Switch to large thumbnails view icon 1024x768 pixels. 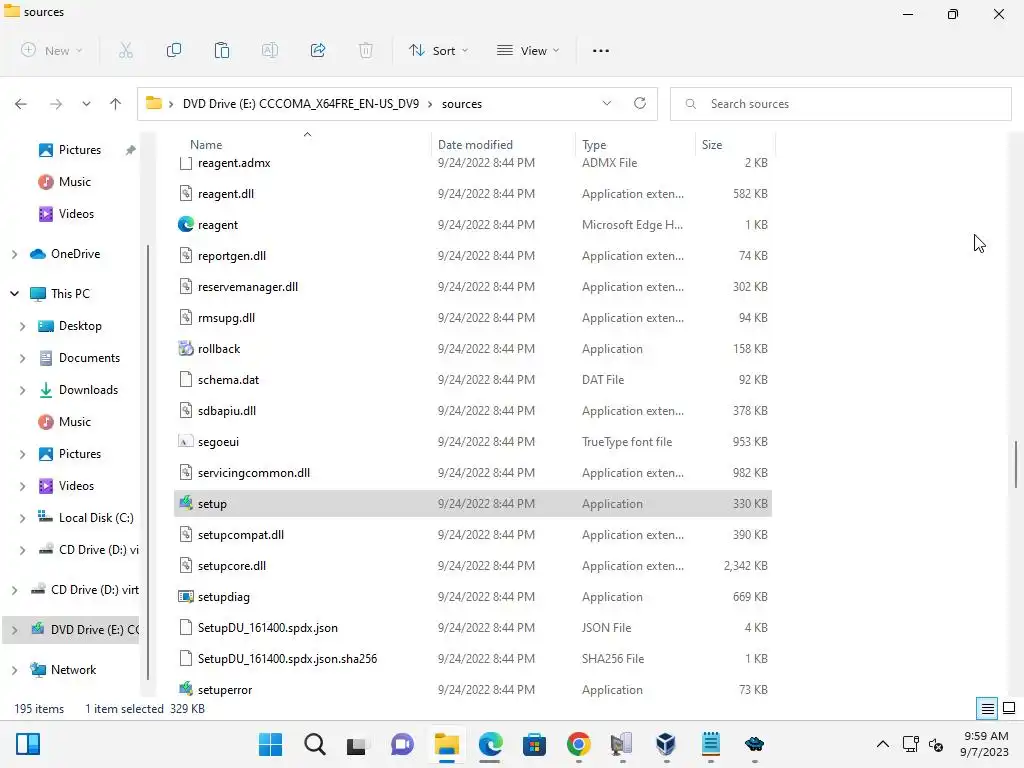click(x=1009, y=708)
